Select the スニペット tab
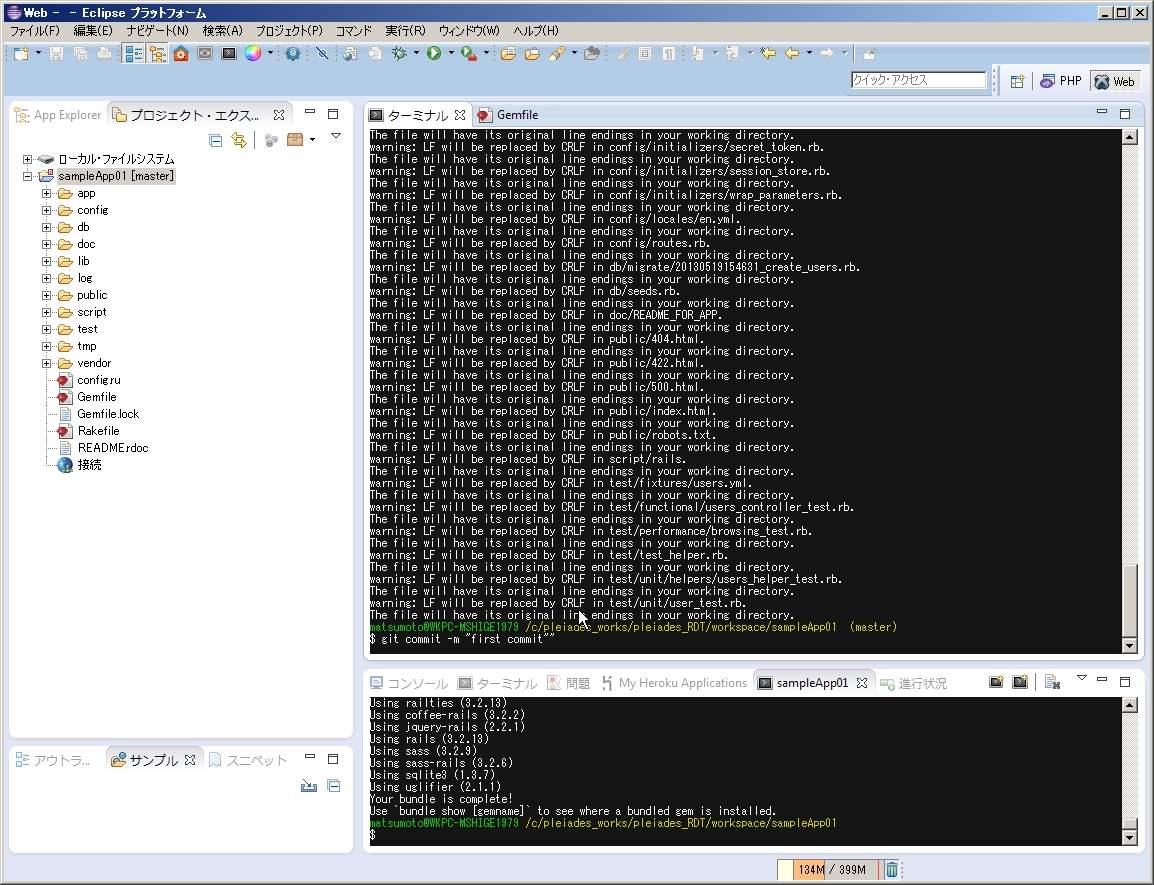This screenshot has height=885, width=1154. [x=248, y=760]
